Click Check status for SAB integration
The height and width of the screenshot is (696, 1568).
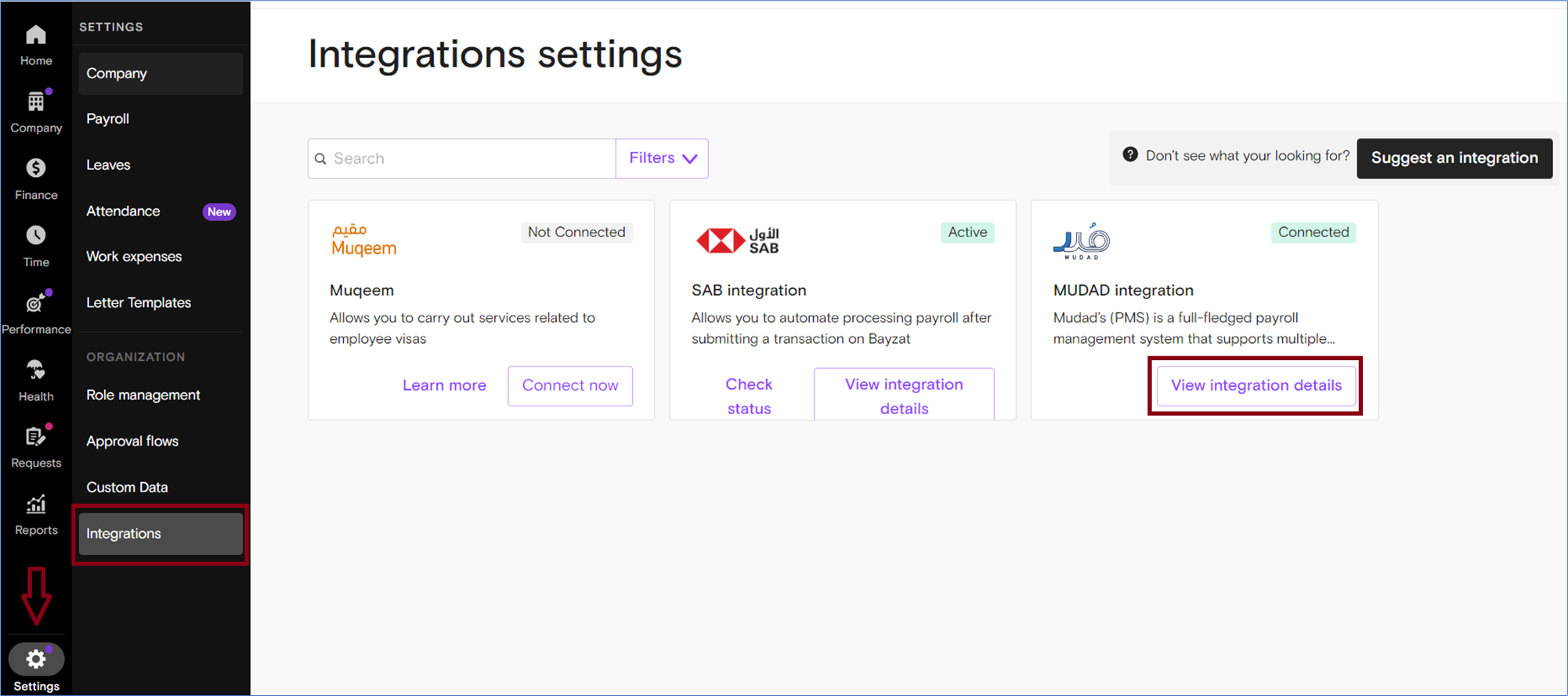click(749, 396)
